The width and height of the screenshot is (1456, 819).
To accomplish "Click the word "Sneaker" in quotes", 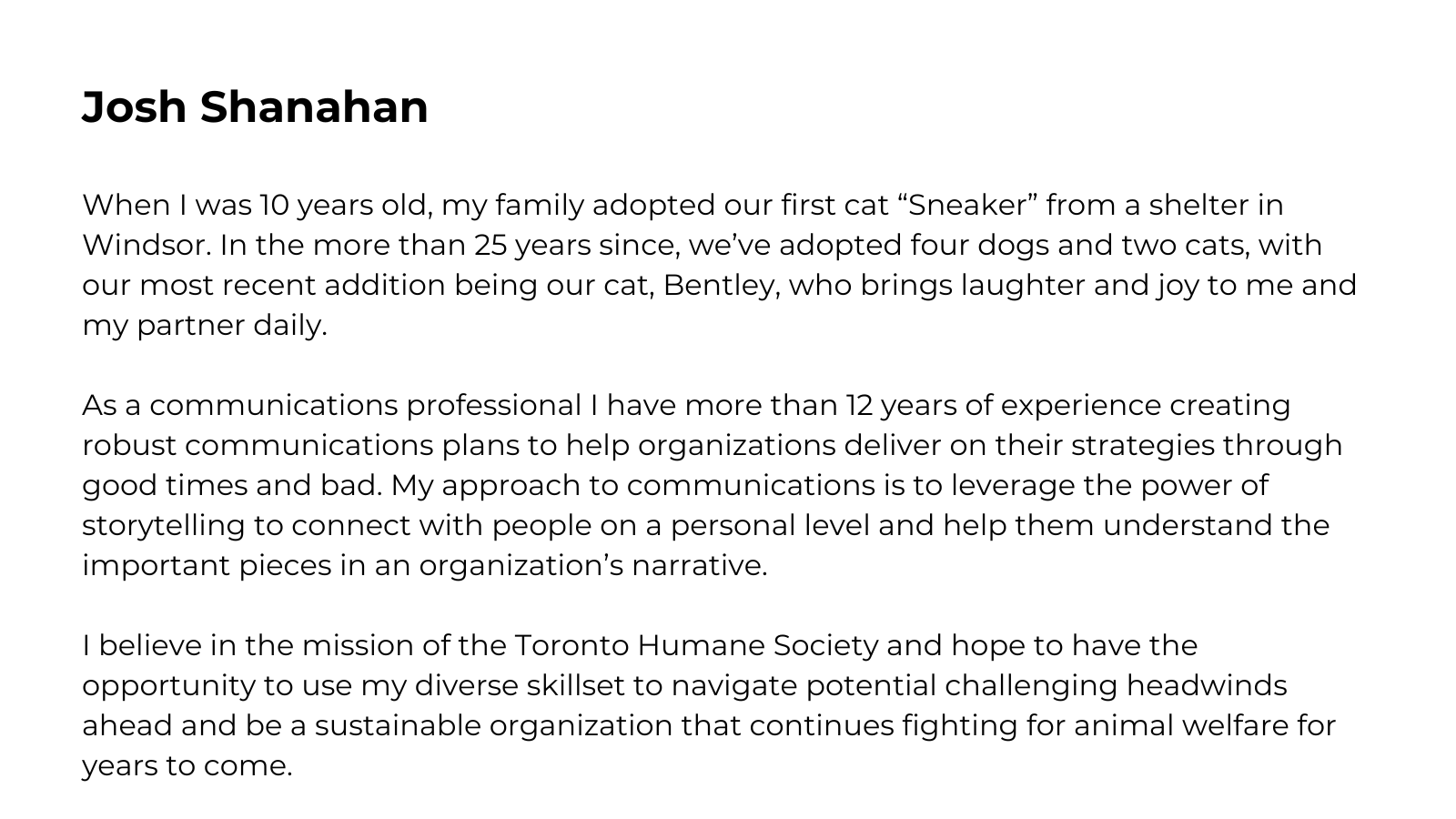I will tap(967, 205).
